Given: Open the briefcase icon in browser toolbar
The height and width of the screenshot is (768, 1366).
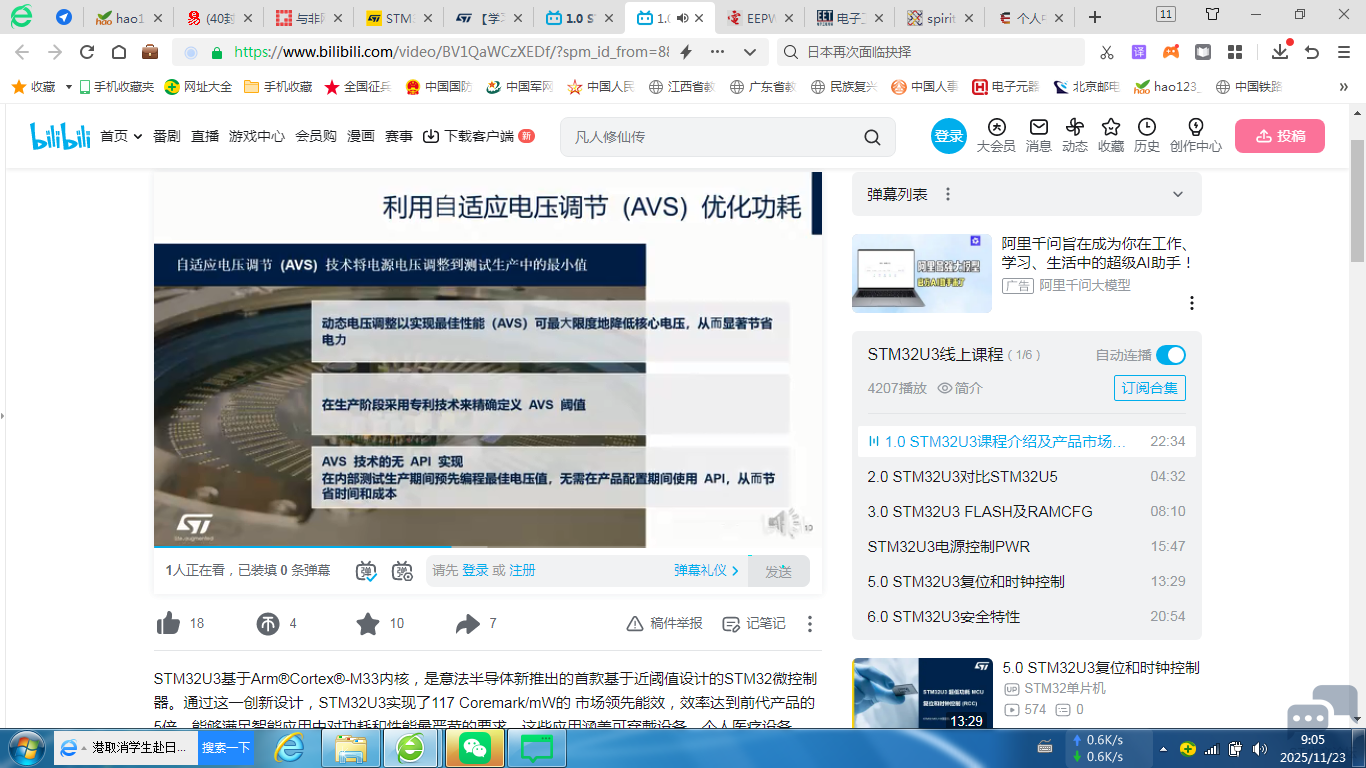Looking at the screenshot, I should point(150,52).
